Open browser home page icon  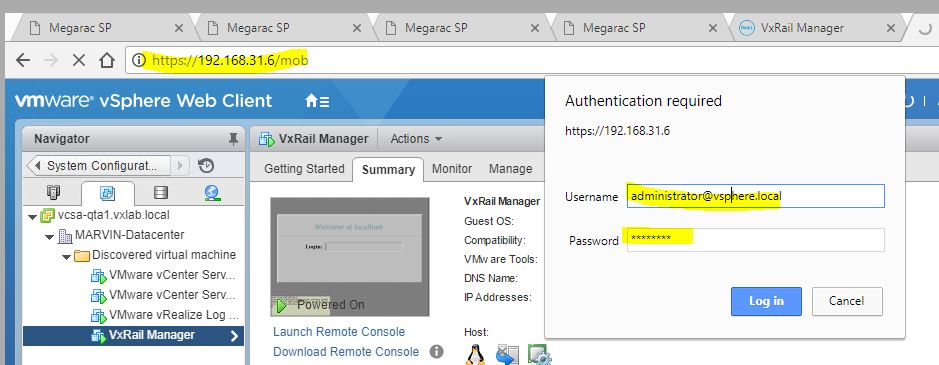[x=107, y=60]
